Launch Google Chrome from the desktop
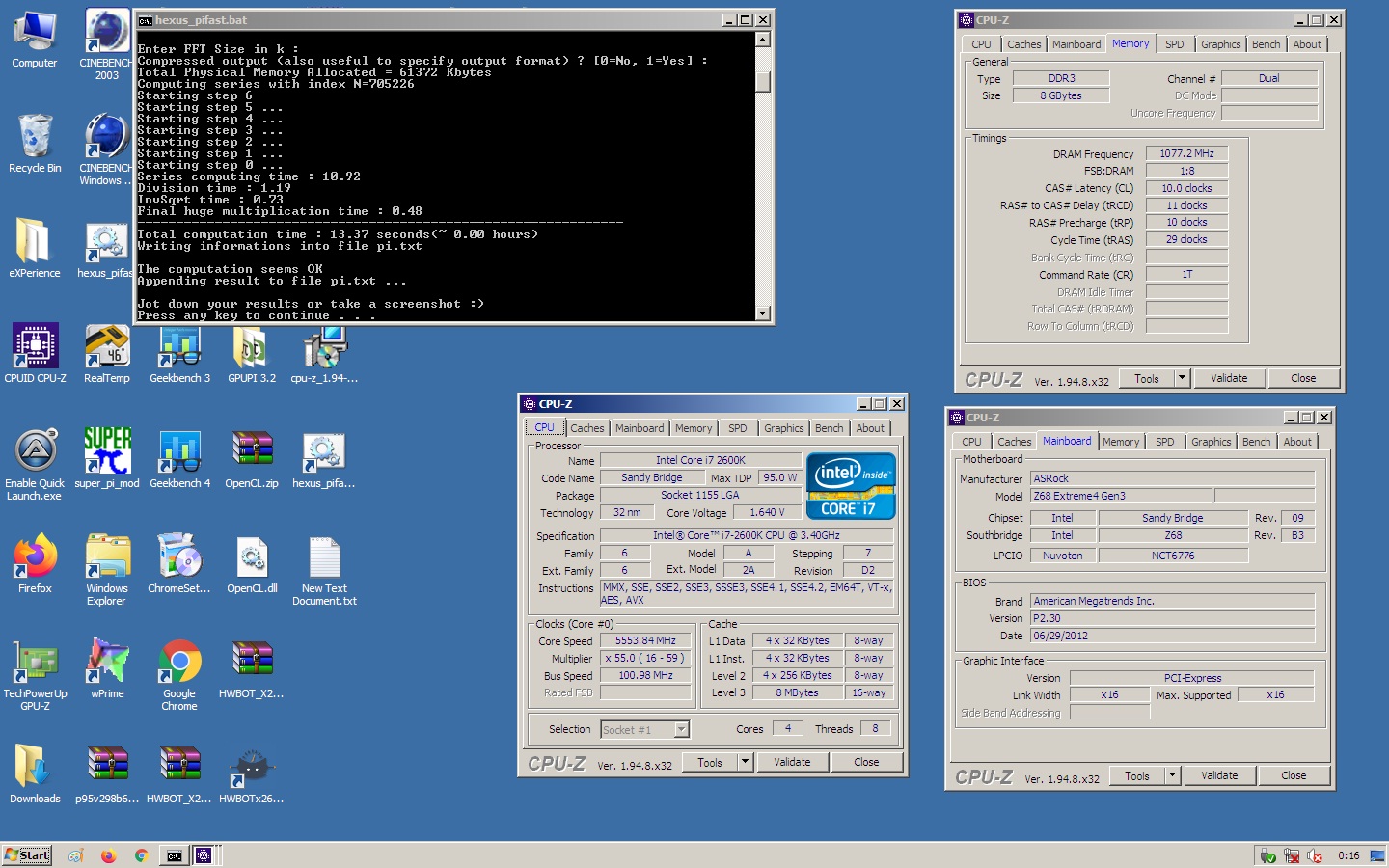This screenshot has width=1389, height=868. [x=179, y=676]
